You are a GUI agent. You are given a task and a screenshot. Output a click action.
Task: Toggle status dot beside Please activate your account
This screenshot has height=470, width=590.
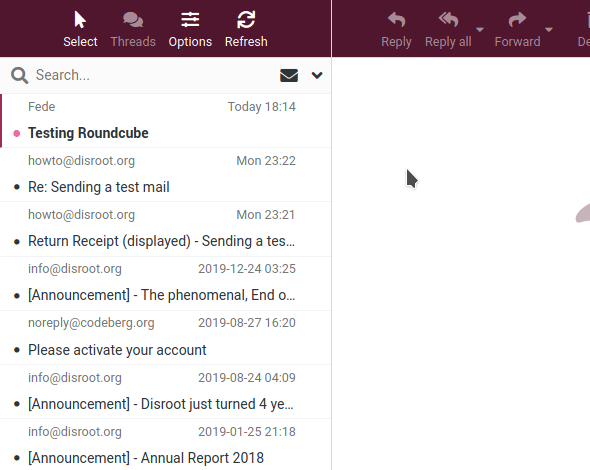(17, 350)
